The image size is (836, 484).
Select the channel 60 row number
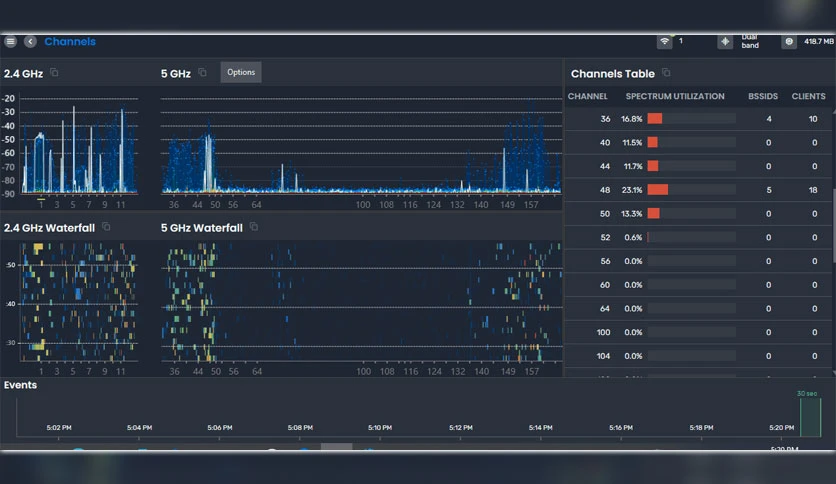(x=605, y=285)
